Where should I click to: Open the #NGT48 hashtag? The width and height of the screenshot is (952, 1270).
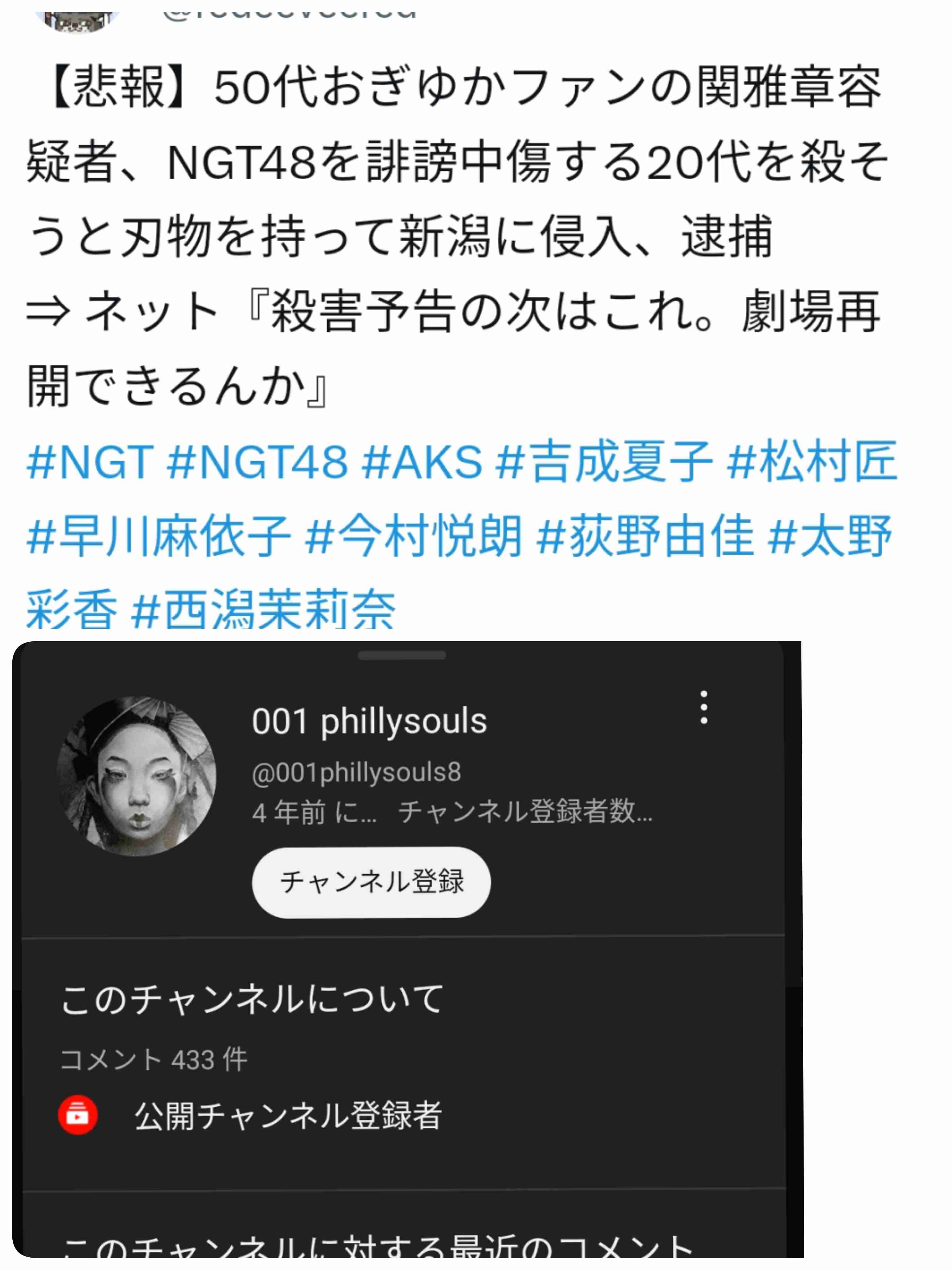[257, 462]
